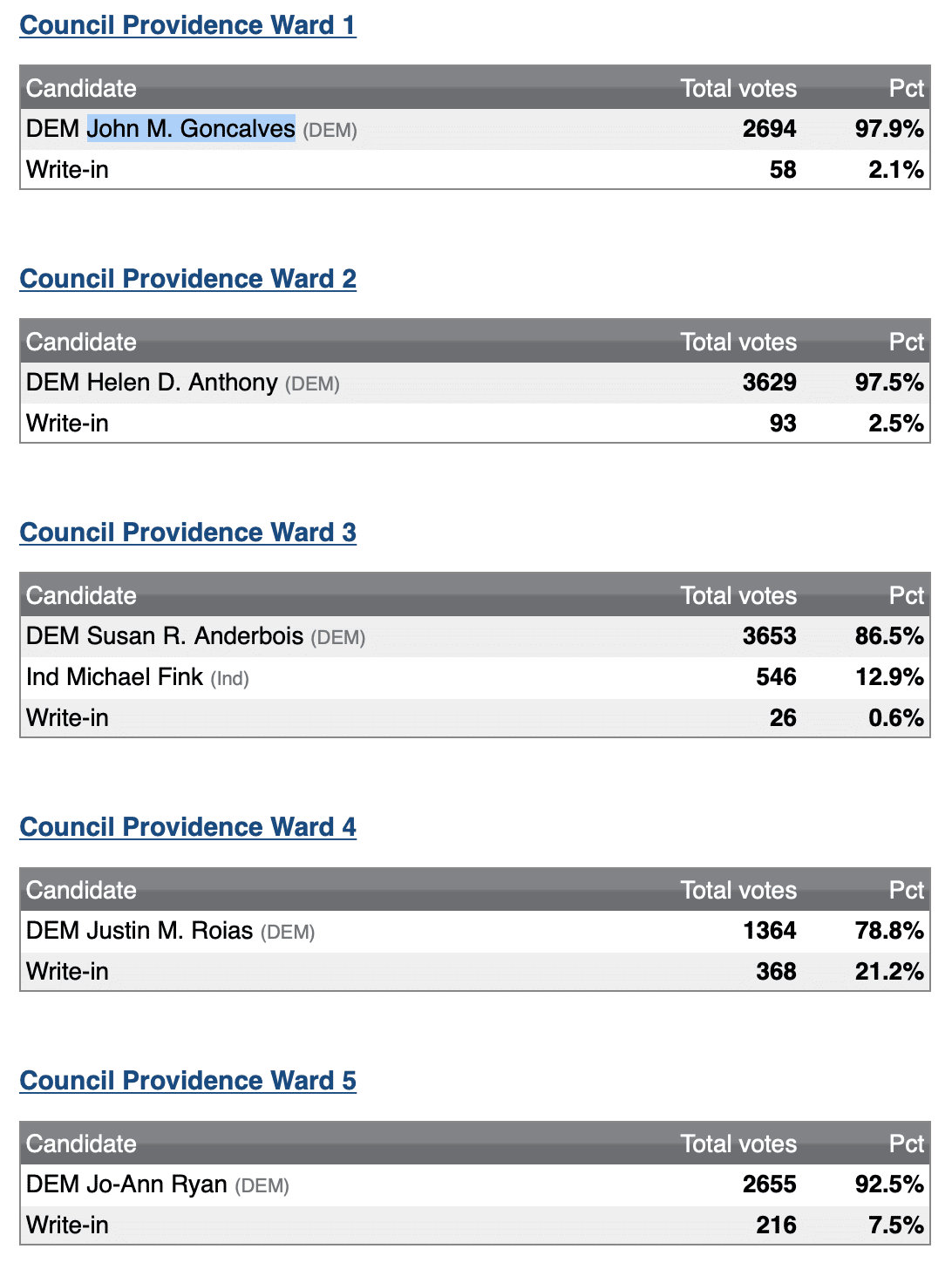Click Ward 1 Total votes column header
Viewport: 952px width, 1276px height.
pyautogui.click(x=738, y=88)
